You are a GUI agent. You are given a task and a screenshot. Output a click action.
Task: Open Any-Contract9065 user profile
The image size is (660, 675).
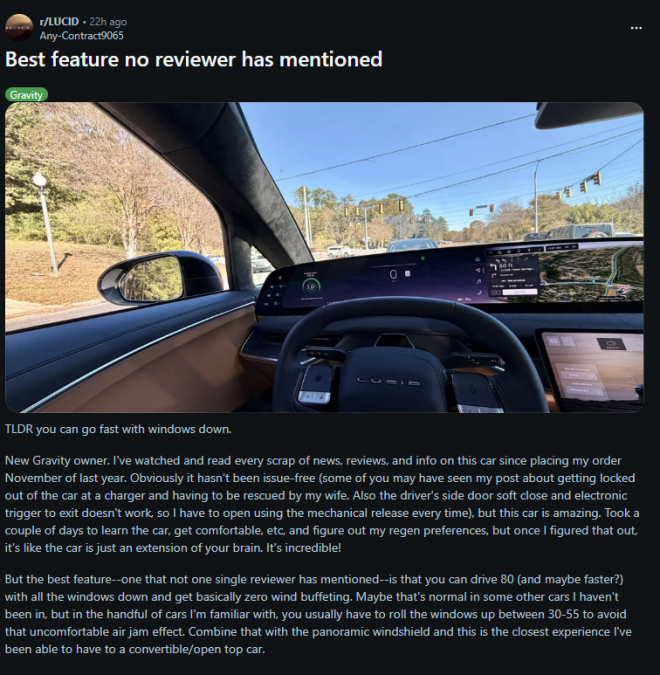[81, 36]
